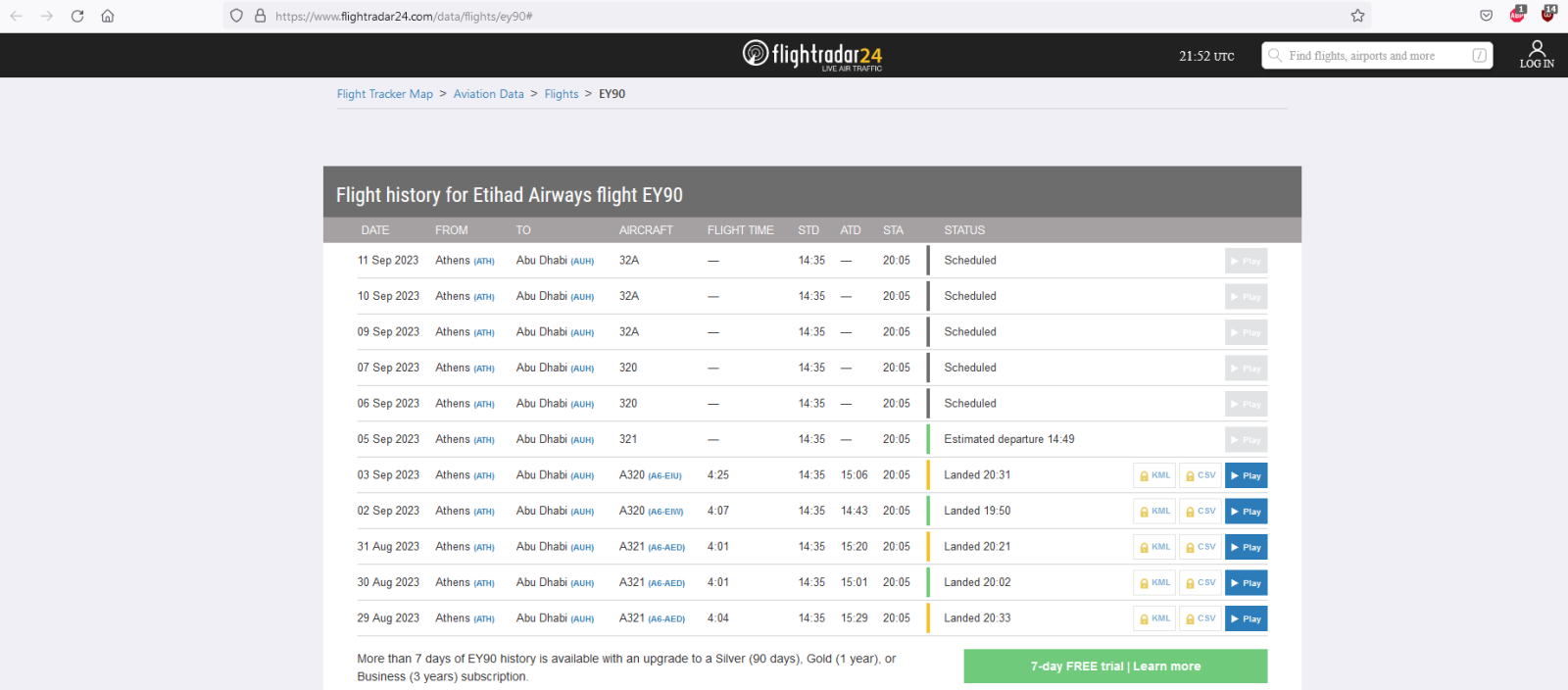
Task: Open the uBlock extension icon
Action: 1548,14
